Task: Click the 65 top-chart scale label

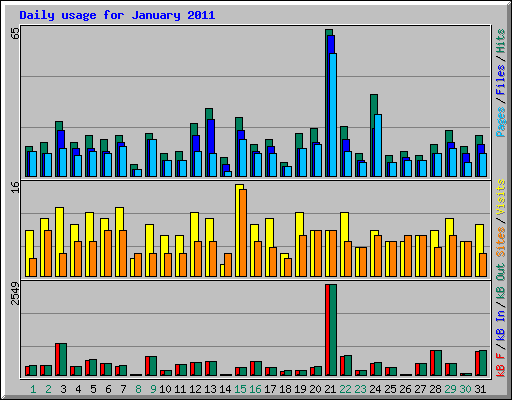Action: pyautogui.click(x=15, y=33)
